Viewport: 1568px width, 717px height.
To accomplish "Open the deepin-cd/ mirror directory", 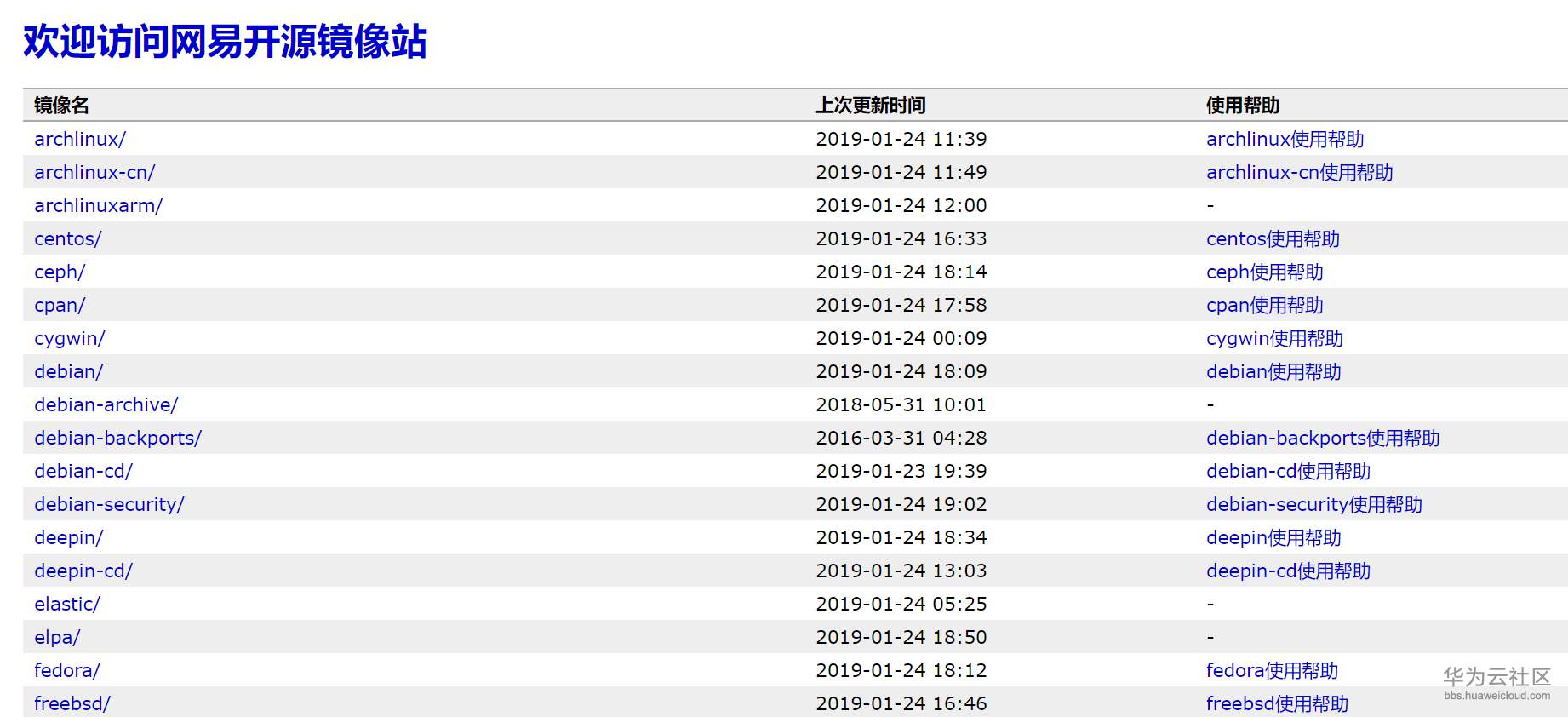I will [x=83, y=571].
